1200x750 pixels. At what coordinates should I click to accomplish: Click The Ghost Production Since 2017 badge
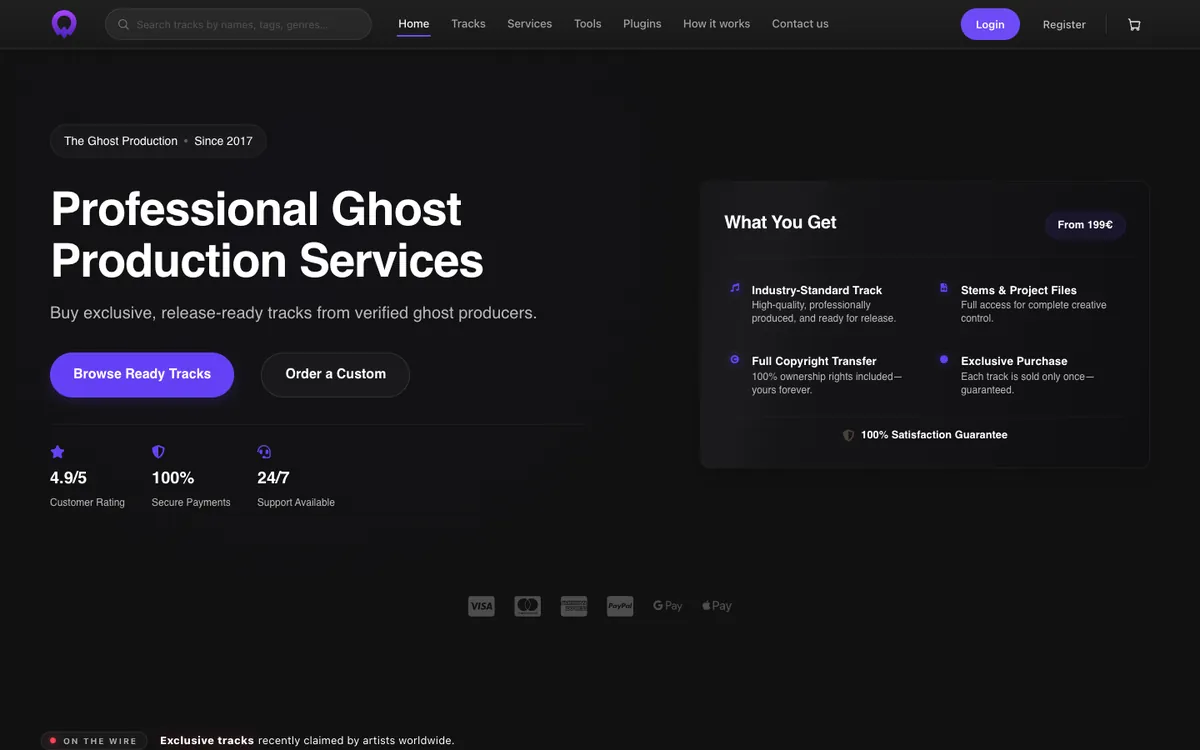tap(158, 141)
